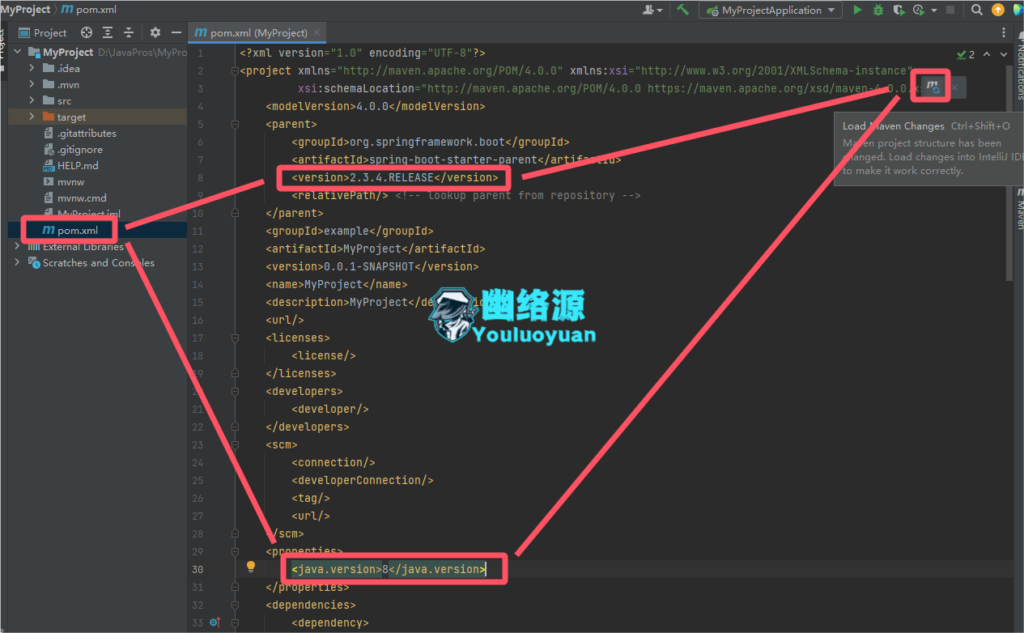
Task: Click Select Opened File target icon
Action: [x=86, y=33]
